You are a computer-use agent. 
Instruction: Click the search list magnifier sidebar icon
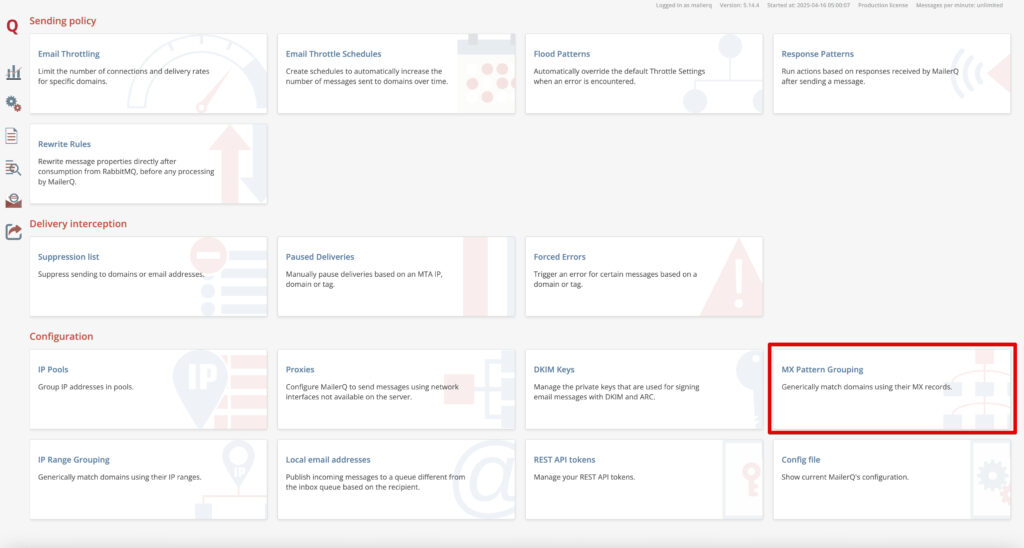[13, 168]
